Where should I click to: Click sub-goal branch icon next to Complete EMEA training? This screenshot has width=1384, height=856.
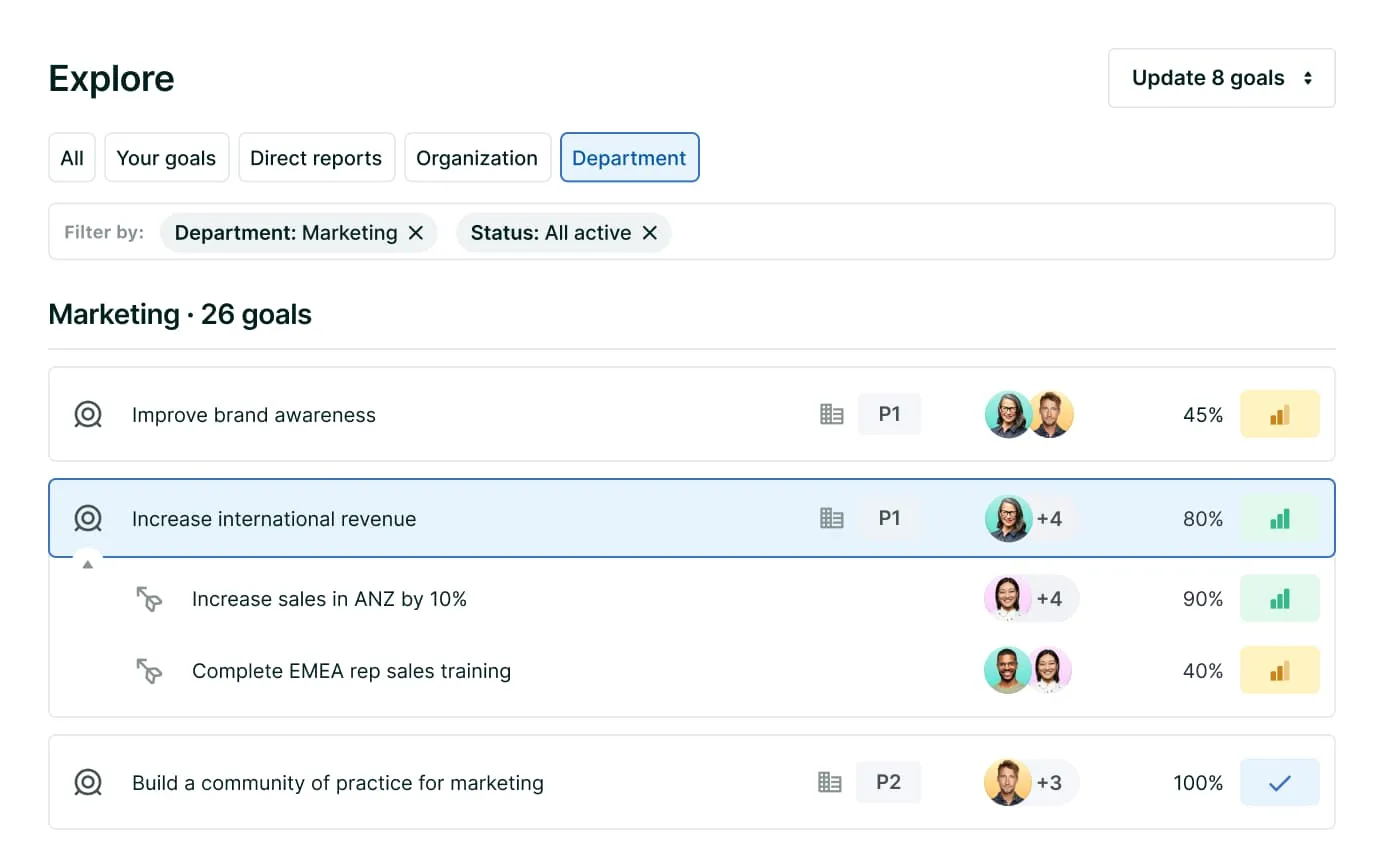149,671
